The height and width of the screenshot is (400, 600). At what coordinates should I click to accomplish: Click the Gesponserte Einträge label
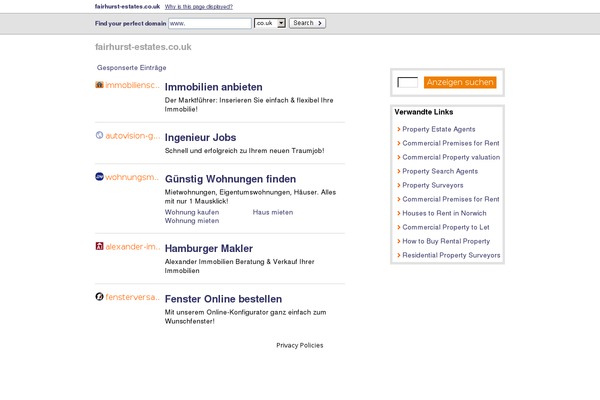point(132,68)
